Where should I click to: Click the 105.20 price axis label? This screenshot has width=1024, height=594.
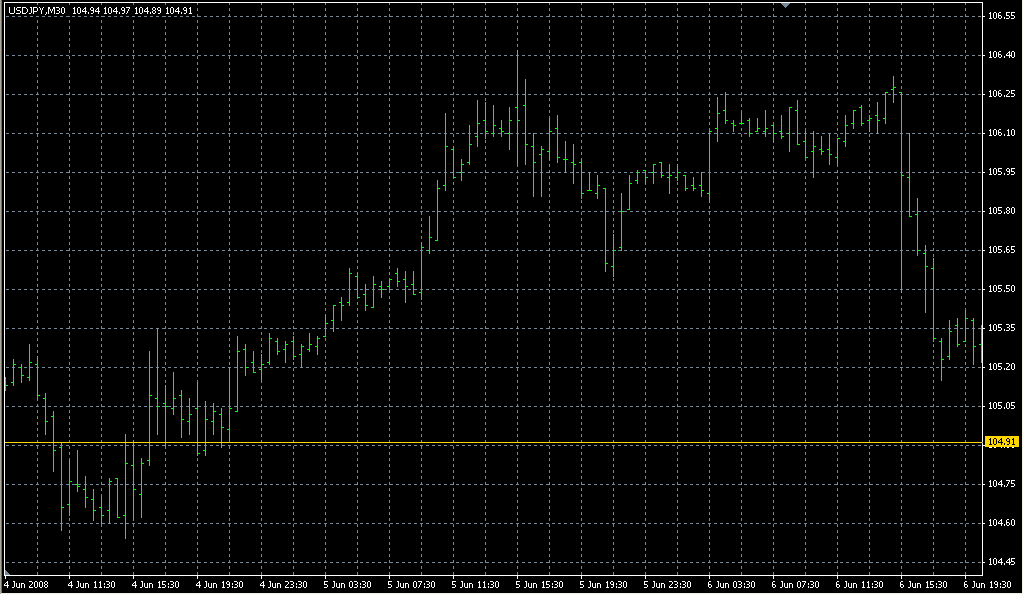[1001, 367]
